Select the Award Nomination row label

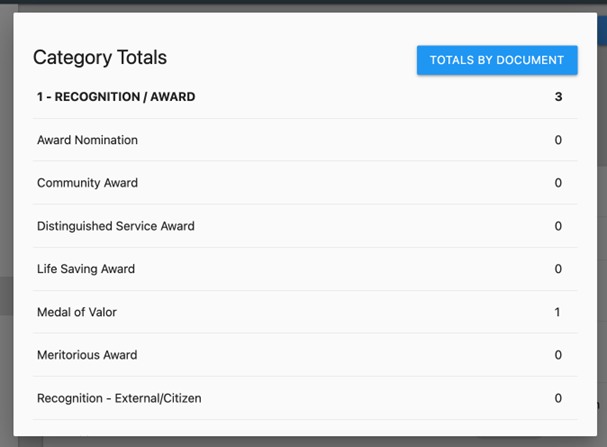(x=87, y=140)
